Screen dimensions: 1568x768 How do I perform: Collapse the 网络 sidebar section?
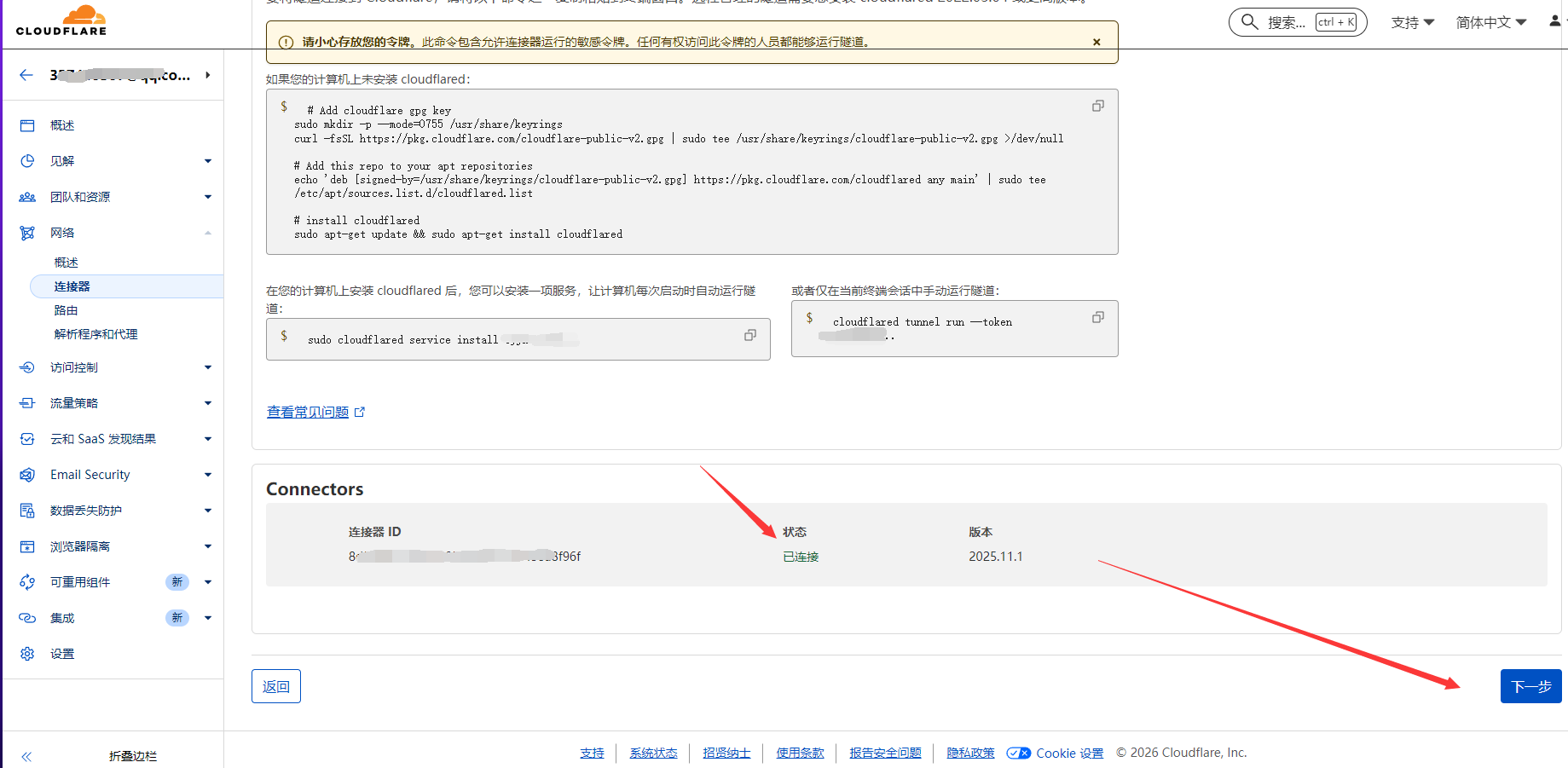tap(207, 233)
